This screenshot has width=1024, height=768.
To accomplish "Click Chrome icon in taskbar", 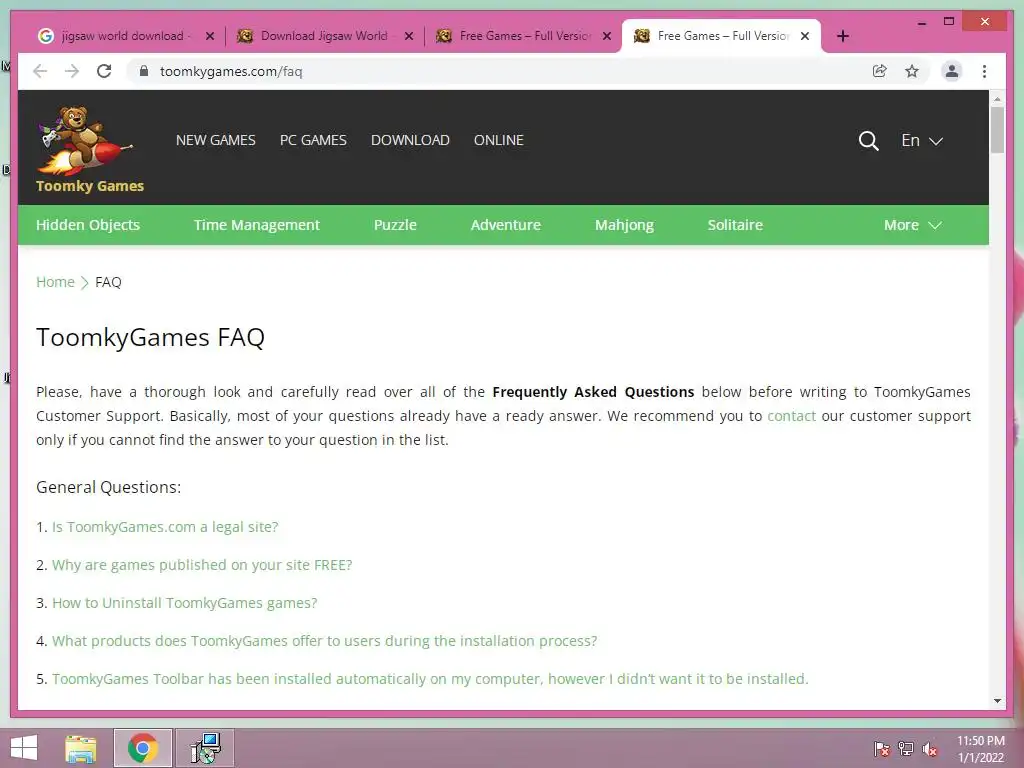I will [143, 748].
